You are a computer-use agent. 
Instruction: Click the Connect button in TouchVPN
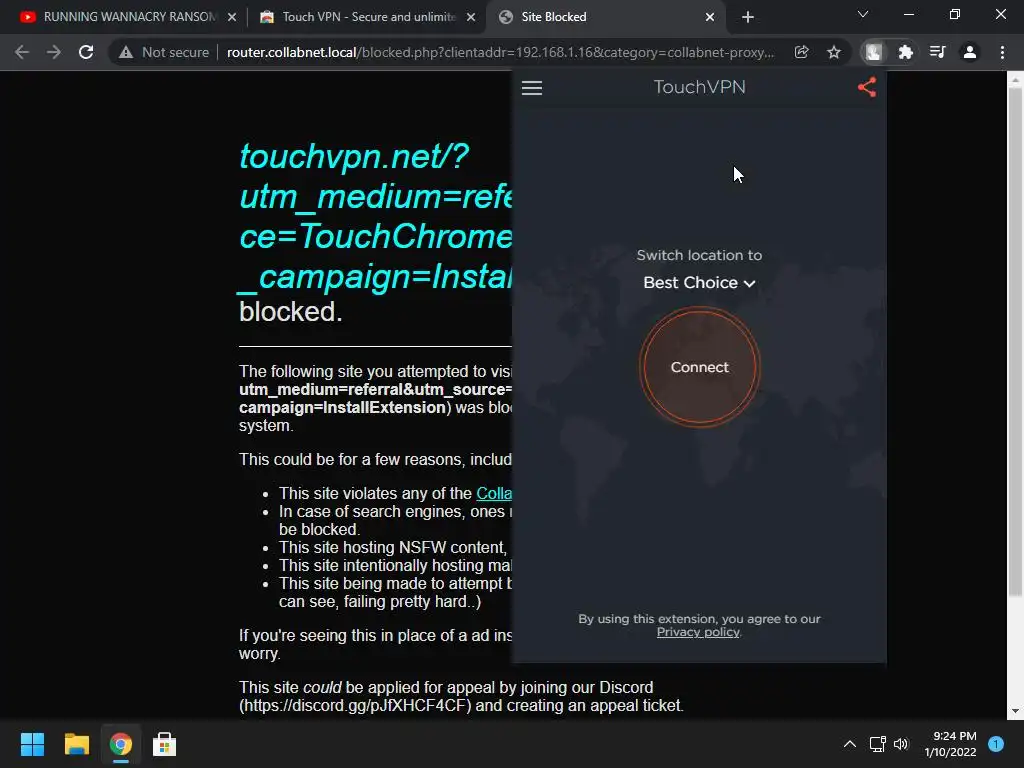click(699, 367)
